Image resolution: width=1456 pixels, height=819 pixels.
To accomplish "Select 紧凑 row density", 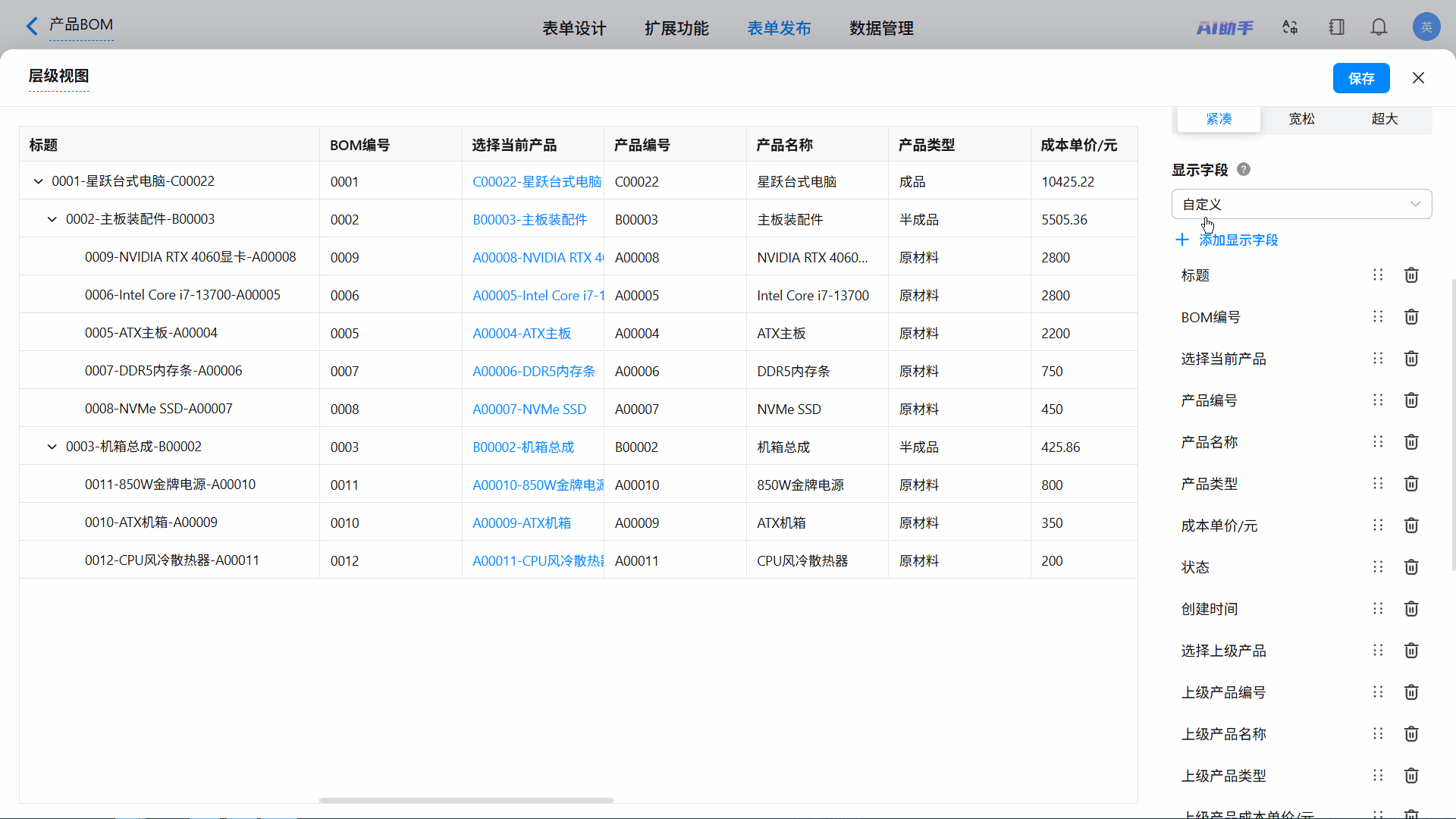I will (x=1219, y=119).
